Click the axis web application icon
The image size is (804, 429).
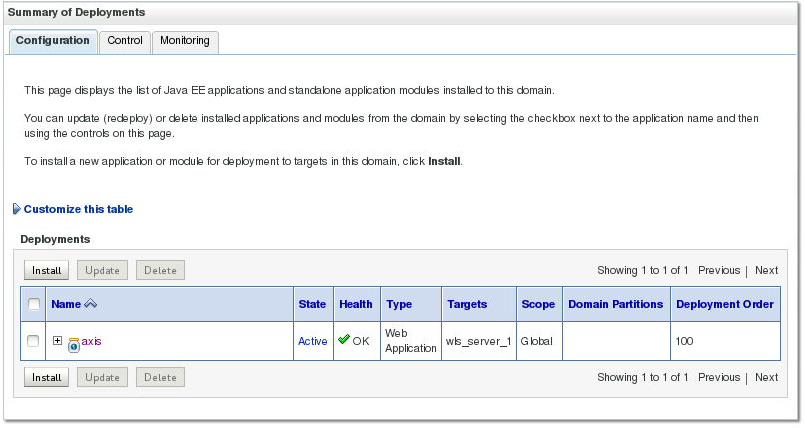pos(74,345)
